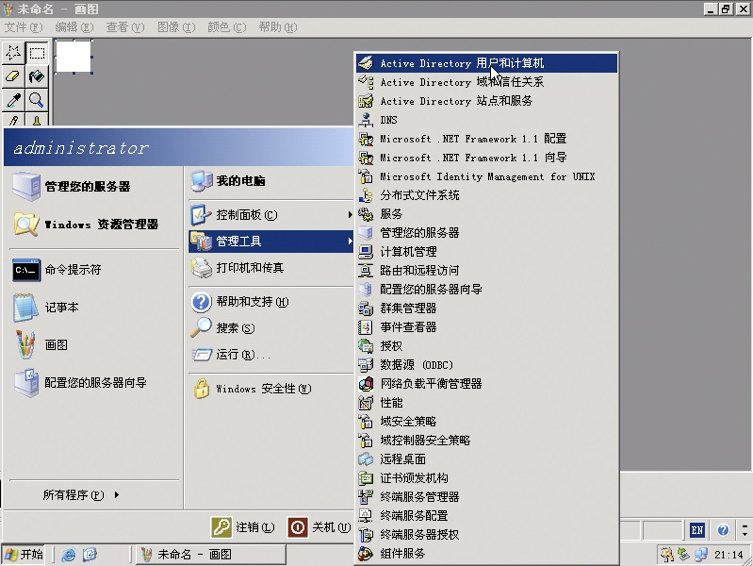Open 管理您的服务器 in the submenu list
This screenshot has height=566, width=753.
[486, 233]
